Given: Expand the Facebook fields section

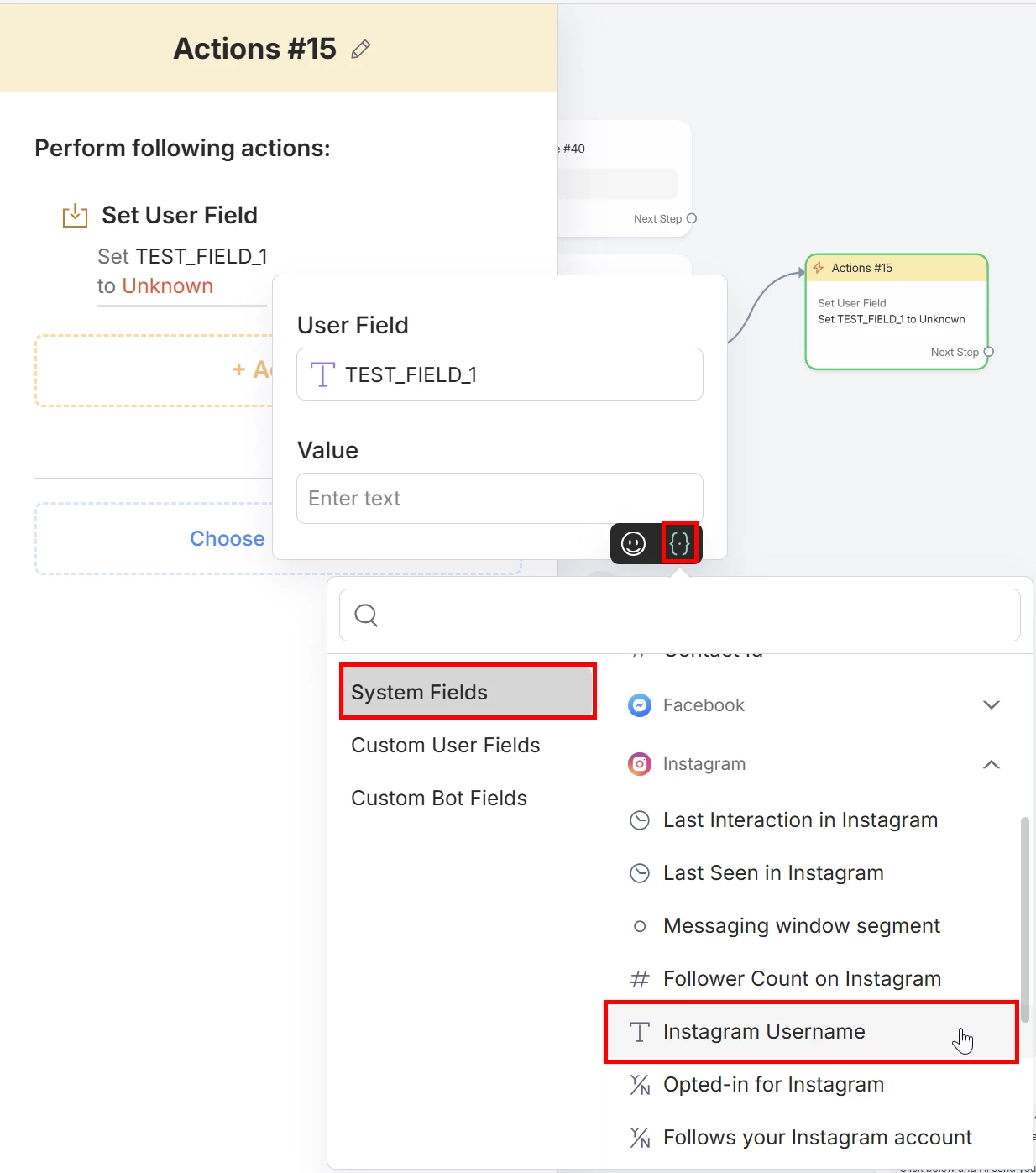Looking at the screenshot, I should 991,705.
